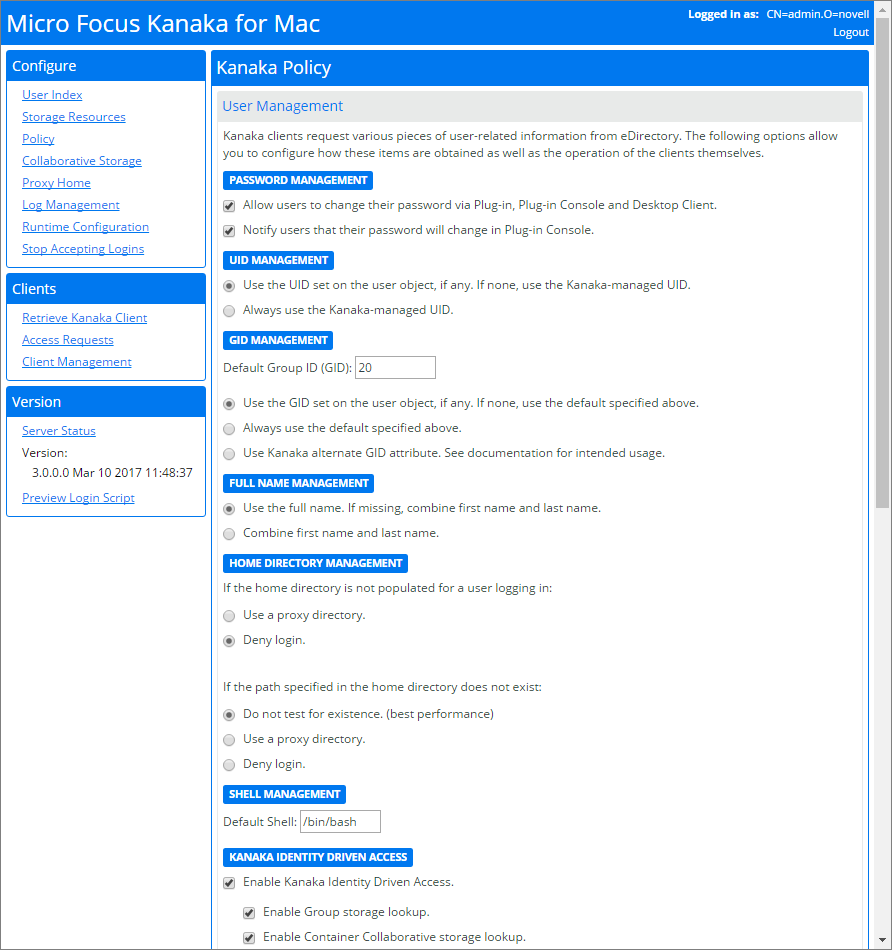Select proxy directory when path does not exist

229,740
